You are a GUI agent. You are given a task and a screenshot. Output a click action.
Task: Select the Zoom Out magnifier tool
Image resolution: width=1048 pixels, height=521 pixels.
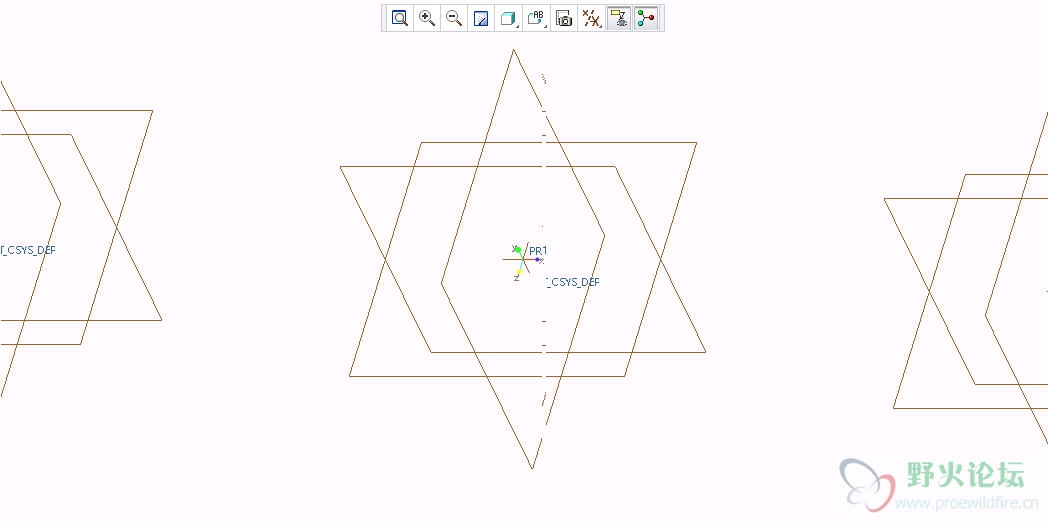coord(454,18)
